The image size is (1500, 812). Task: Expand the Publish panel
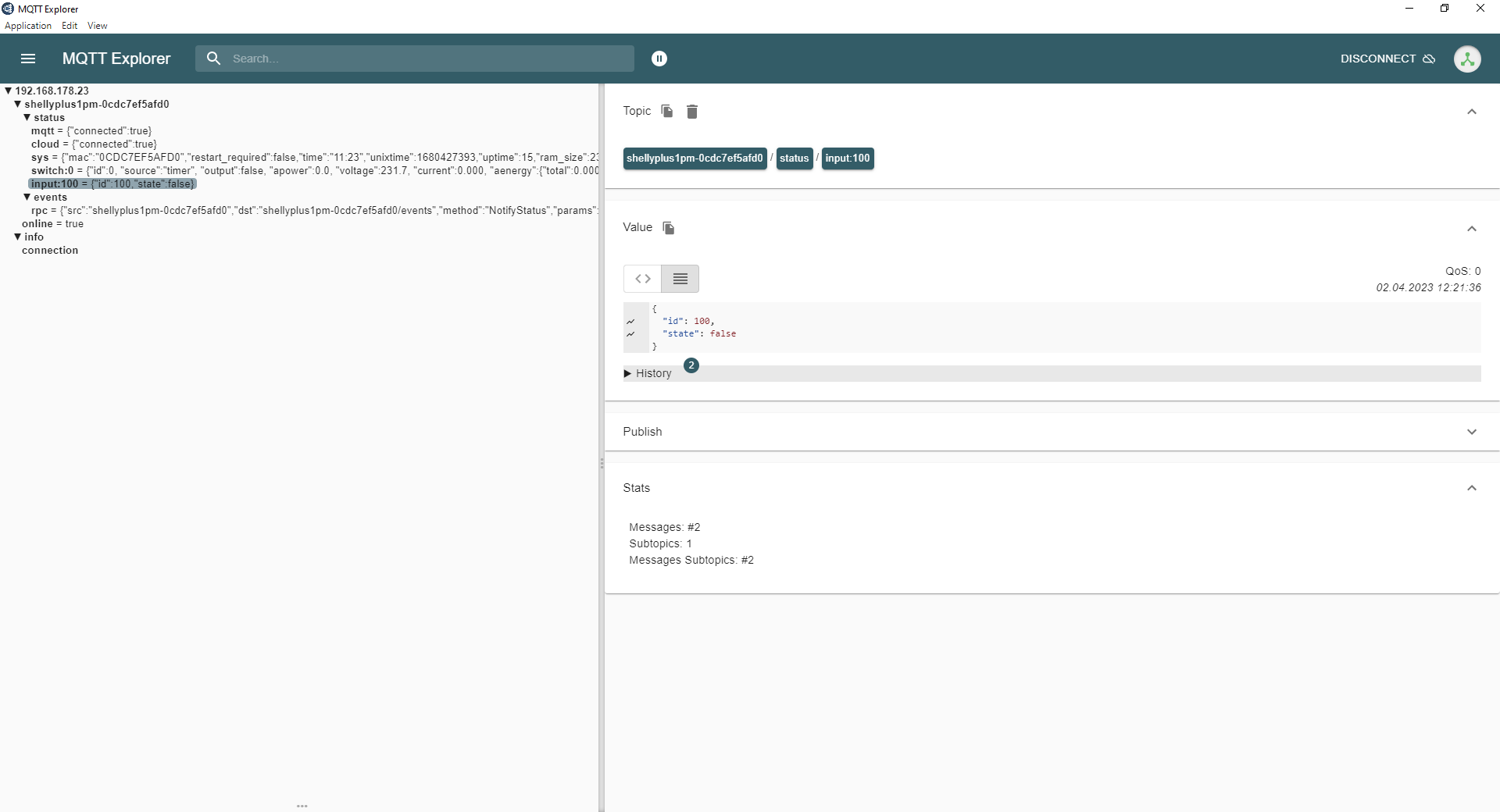(x=1472, y=432)
